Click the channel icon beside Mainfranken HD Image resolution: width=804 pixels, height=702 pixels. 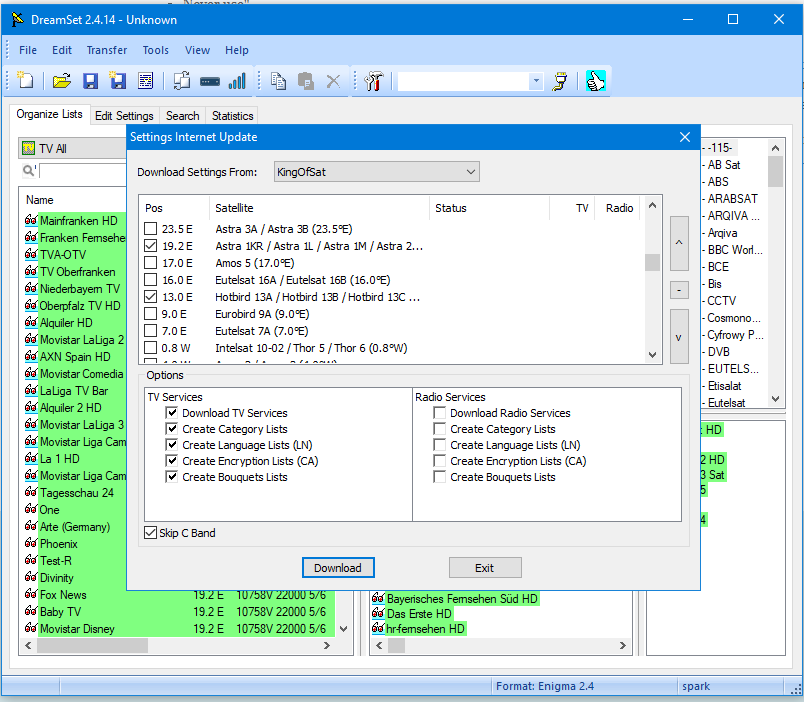31,220
